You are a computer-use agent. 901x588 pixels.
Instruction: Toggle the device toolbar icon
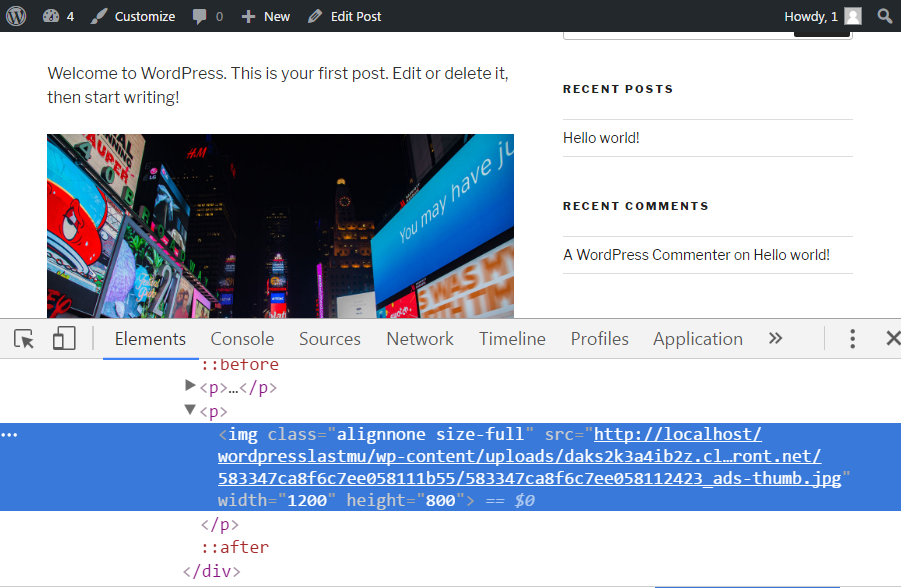coord(64,339)
